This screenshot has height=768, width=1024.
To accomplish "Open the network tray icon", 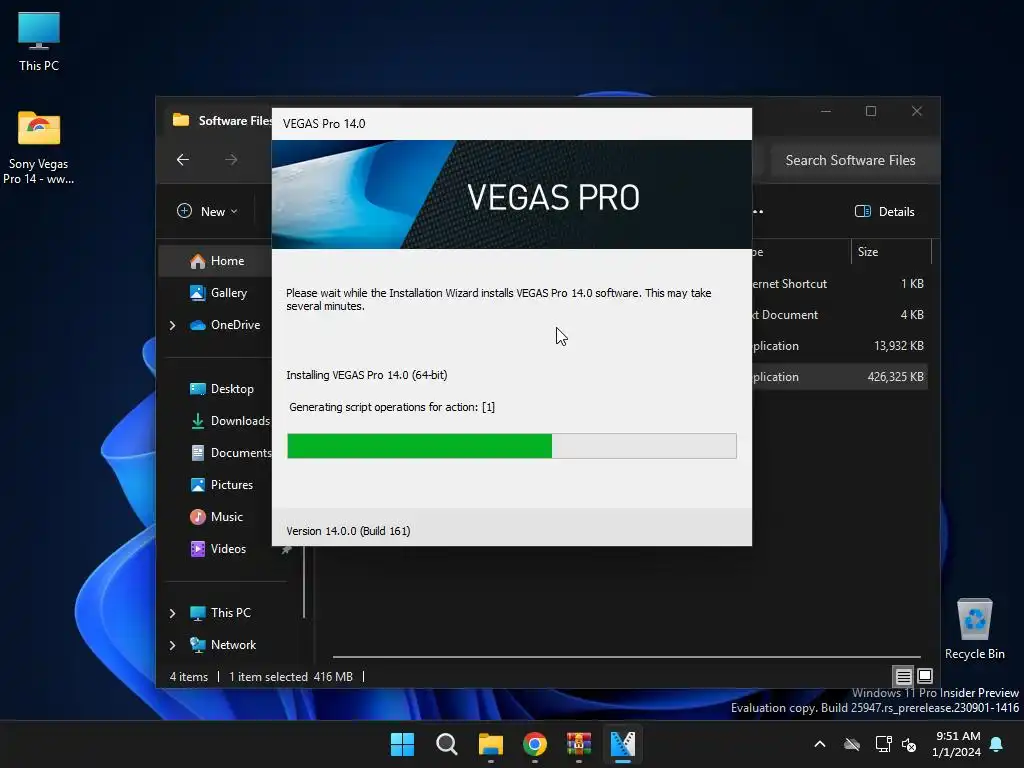I will (x=883, y=744).
